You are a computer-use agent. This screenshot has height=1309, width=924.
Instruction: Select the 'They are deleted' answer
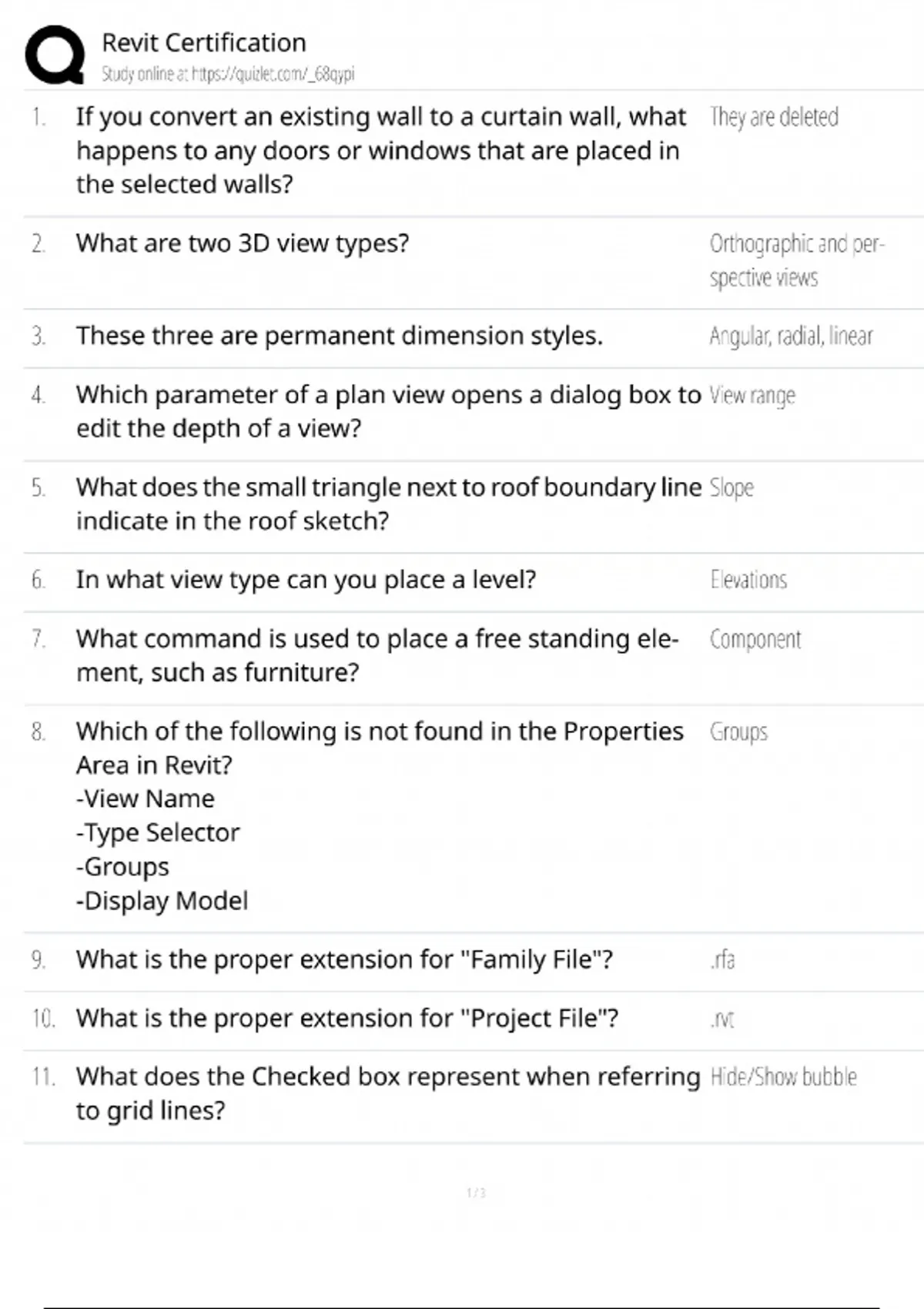pos(774,117)
